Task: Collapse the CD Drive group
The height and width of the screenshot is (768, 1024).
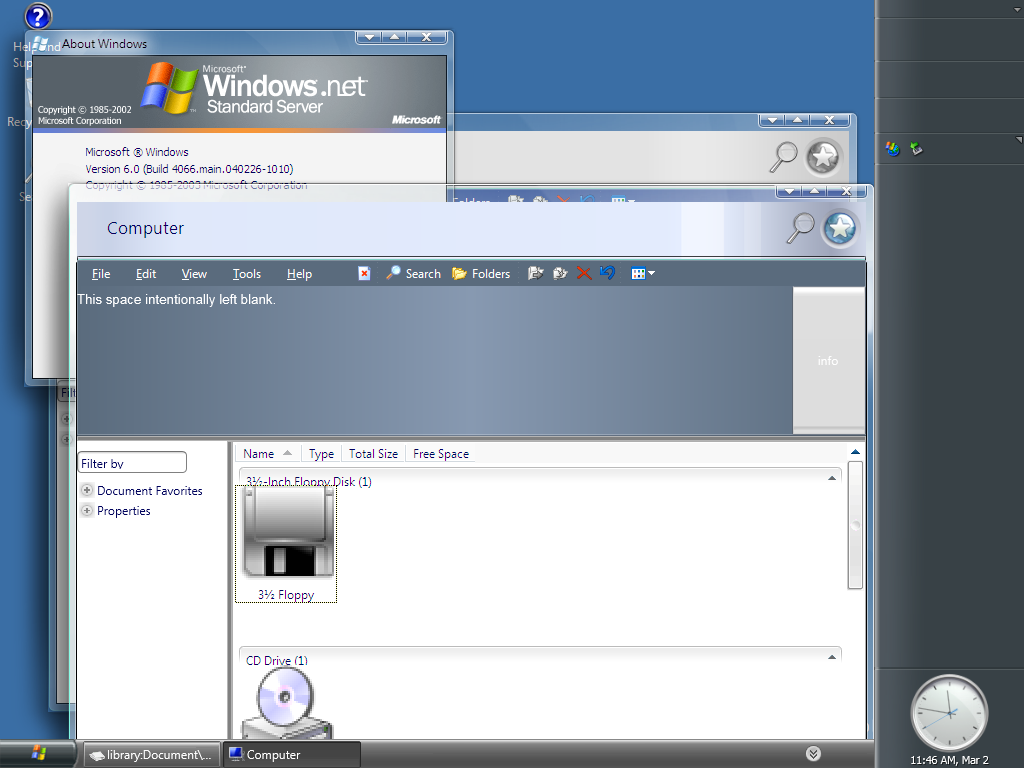Action: point(831,657)
